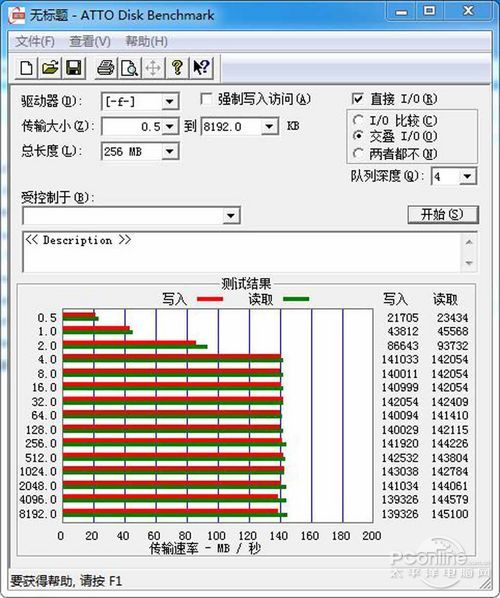
Task: Open a saved benchmark with folder icon
Action: (50, 68)
